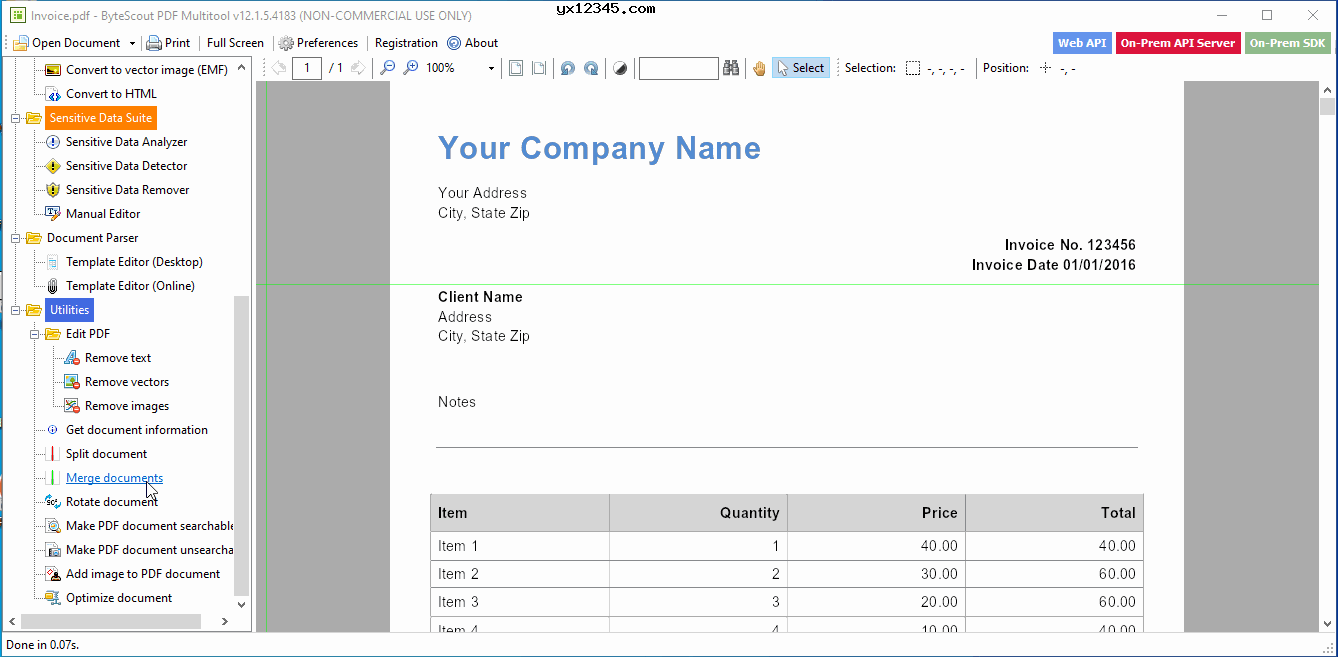
Task: Click the binoculars search icon
Action: (732, 68)
